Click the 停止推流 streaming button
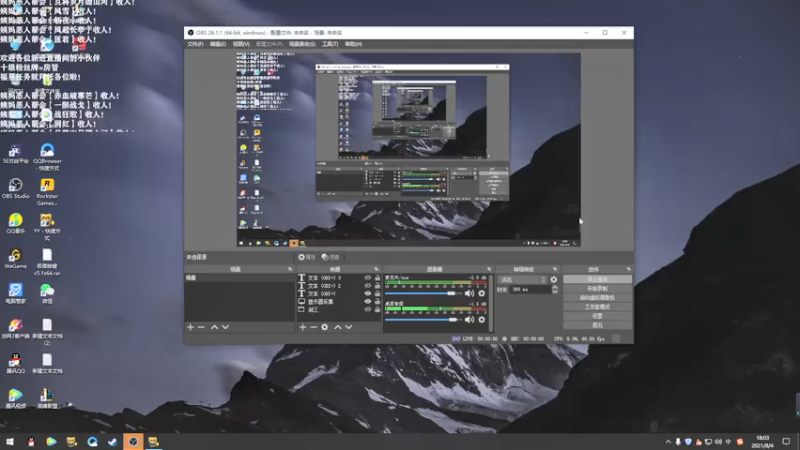 tap(597, 280)
